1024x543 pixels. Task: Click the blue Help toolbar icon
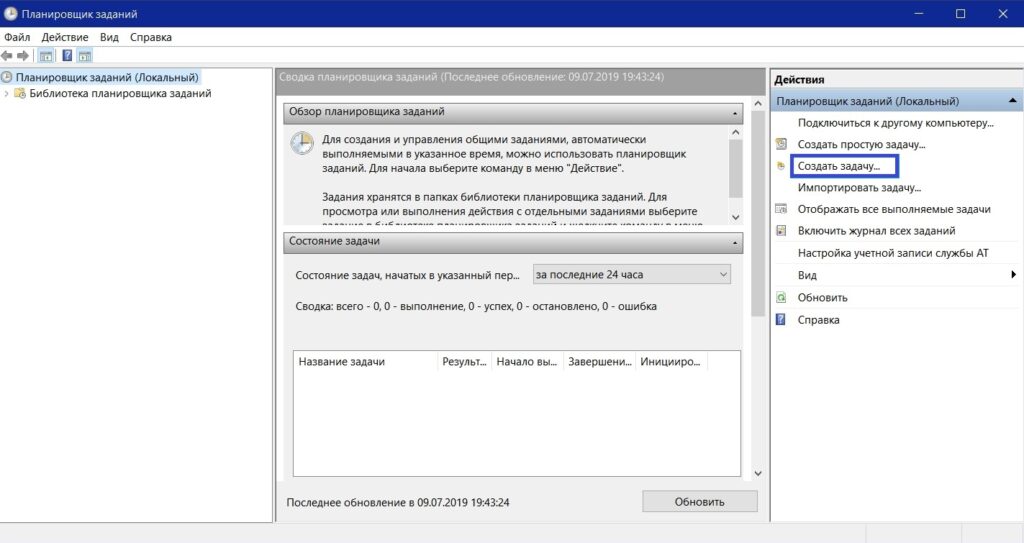tap(67, 56)
